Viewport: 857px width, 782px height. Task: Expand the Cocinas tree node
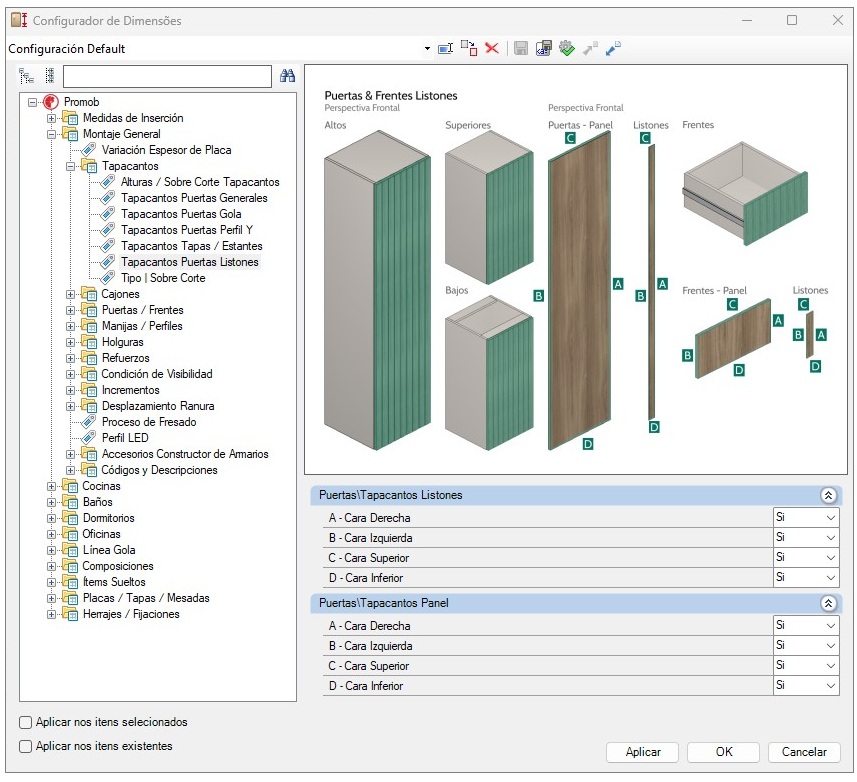pyautogui.click(x=52, y=486)
